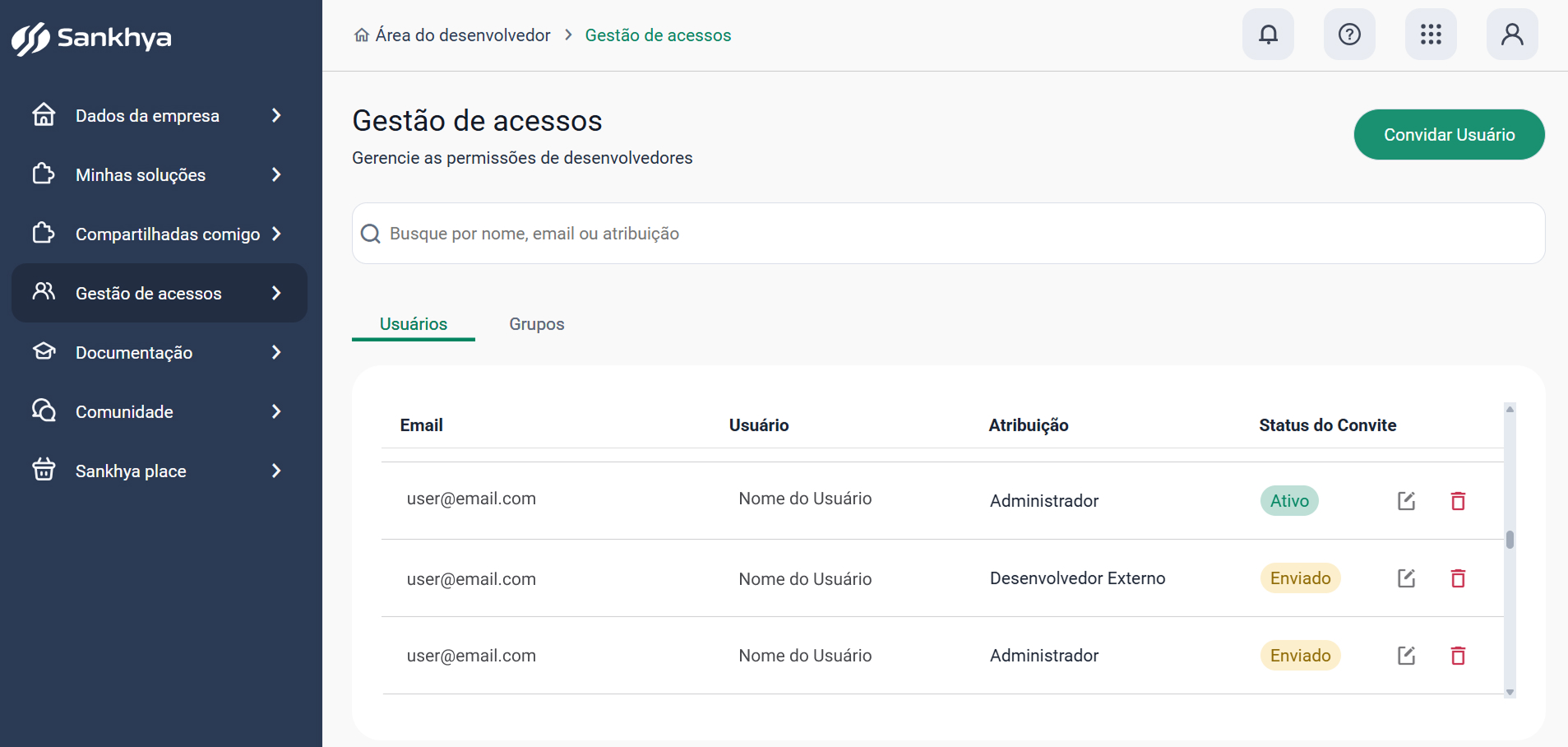Expand the Dados da empresa chevron
The image size is (1568, 747).
click(276, 115)
